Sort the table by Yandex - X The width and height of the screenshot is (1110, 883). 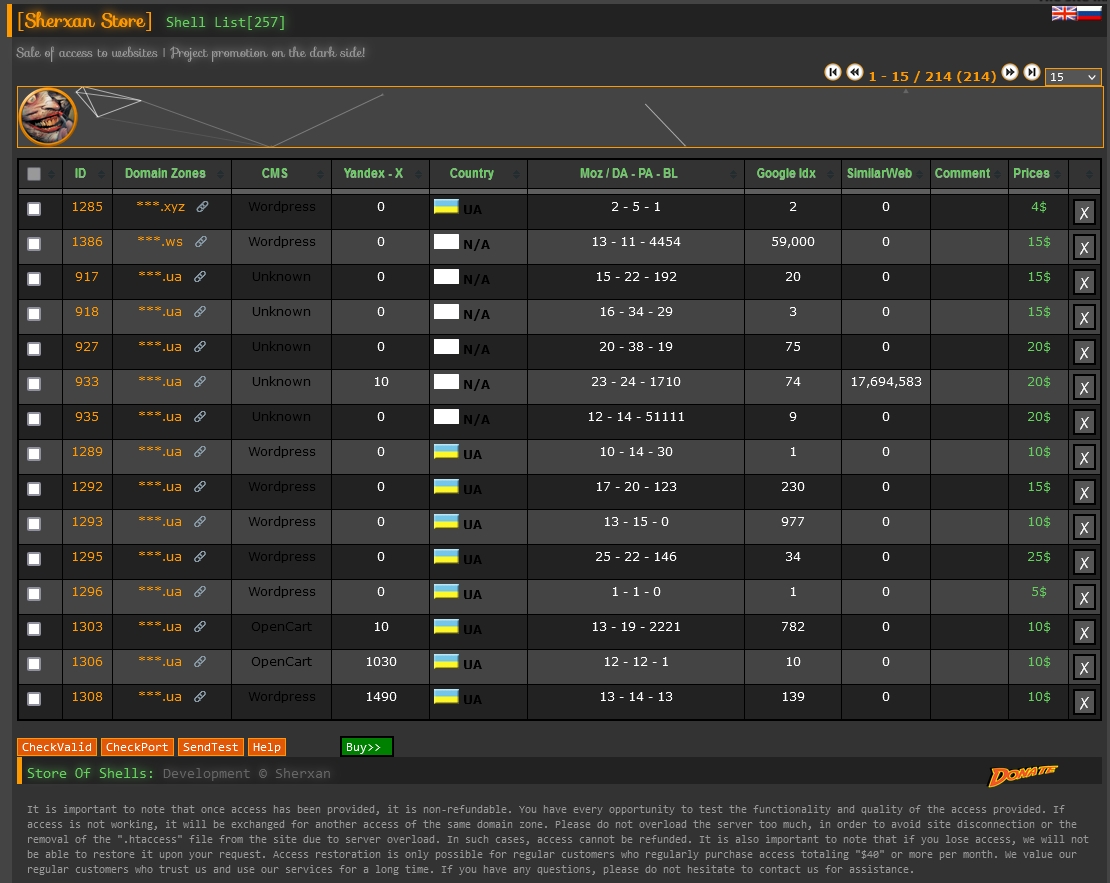380,173
